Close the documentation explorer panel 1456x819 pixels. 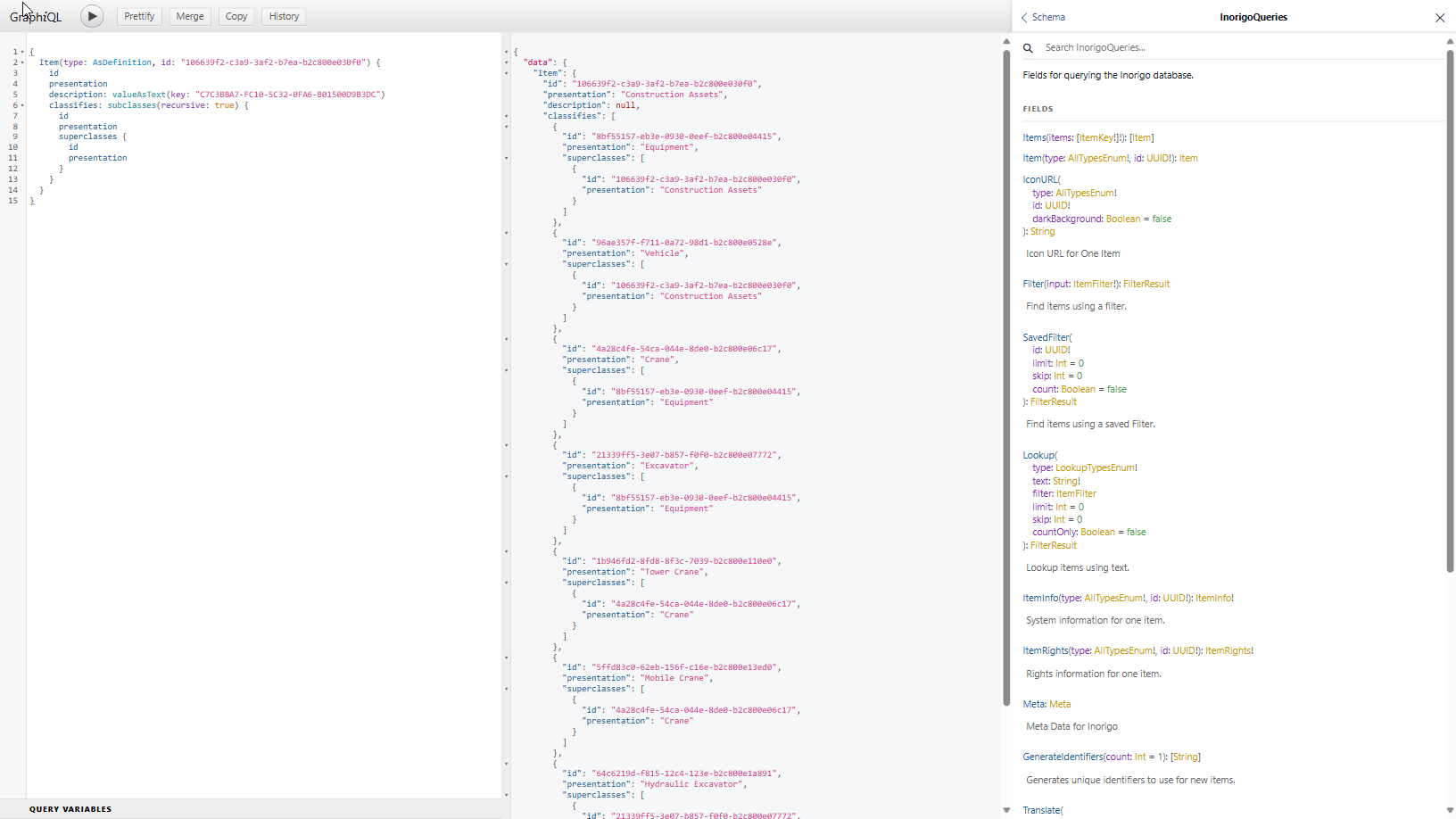click(x=1439, y=18)
